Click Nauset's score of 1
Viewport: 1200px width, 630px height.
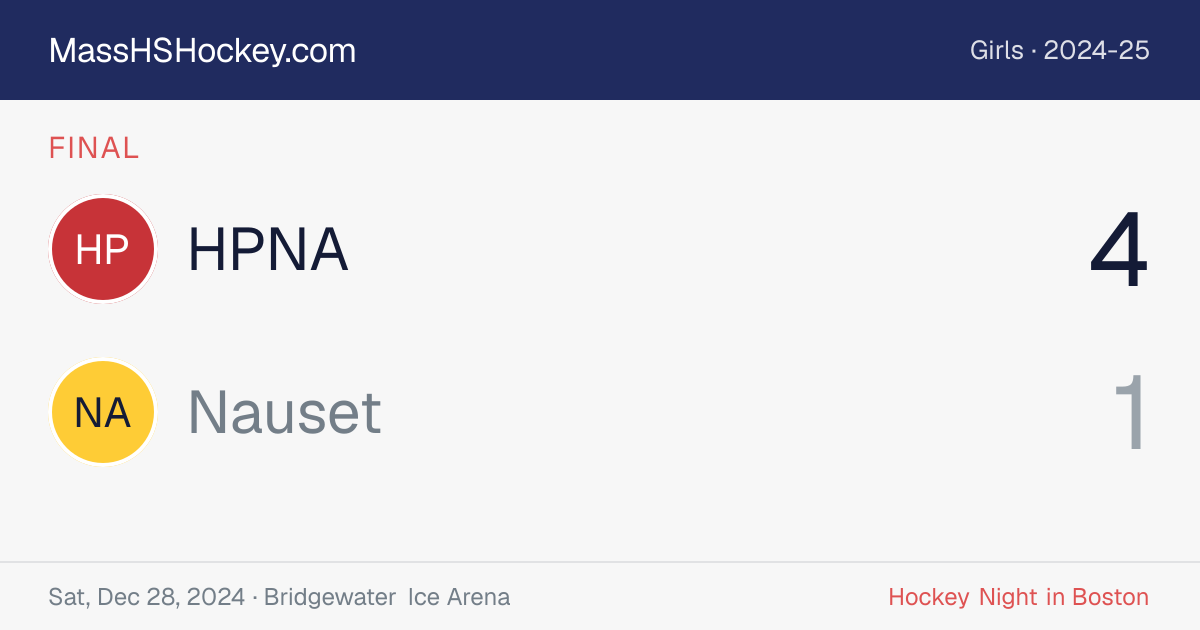tap(1131, 412)
